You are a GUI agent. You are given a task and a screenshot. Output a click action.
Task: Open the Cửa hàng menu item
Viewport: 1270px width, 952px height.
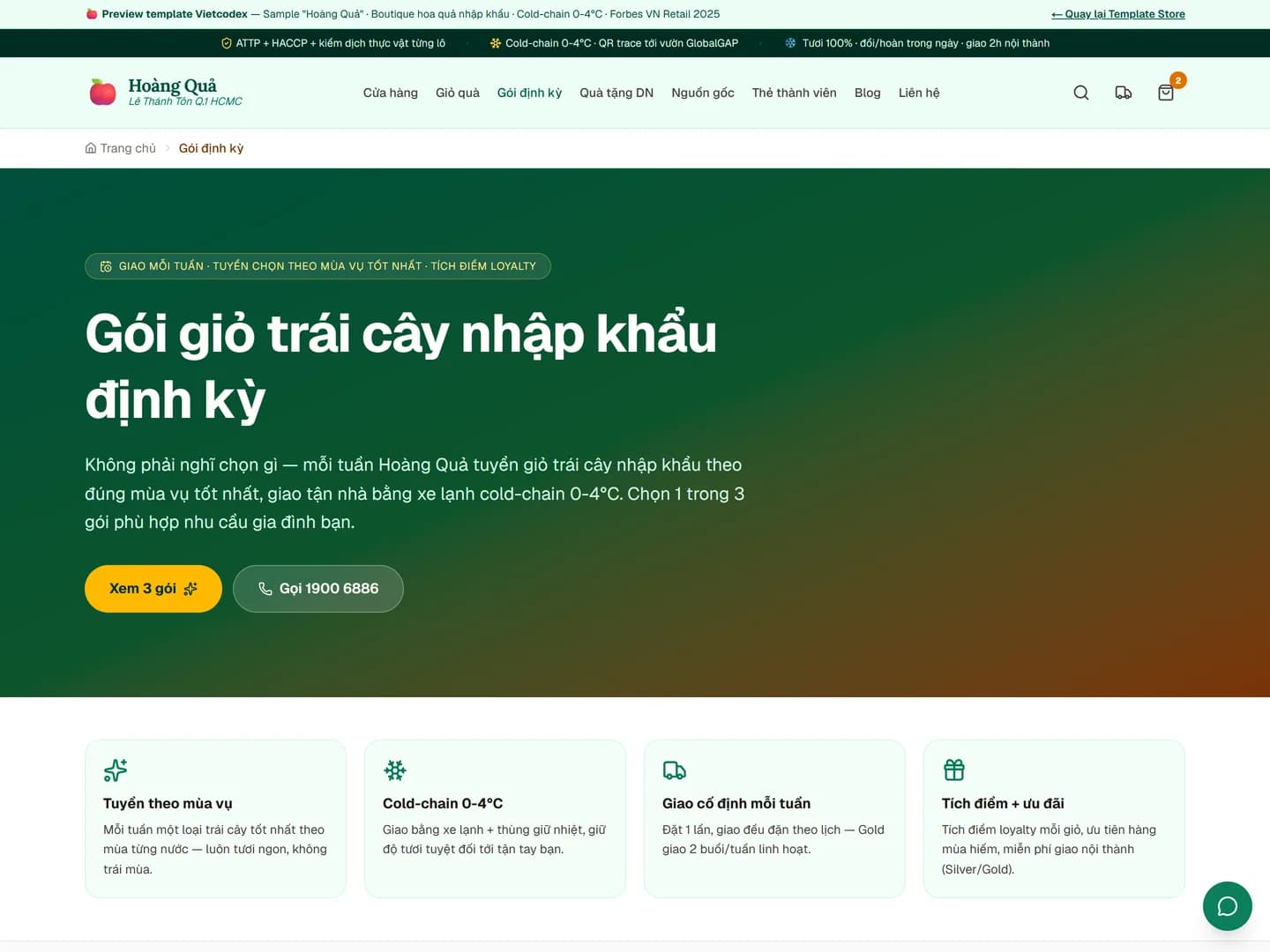(x=391, y=93)
